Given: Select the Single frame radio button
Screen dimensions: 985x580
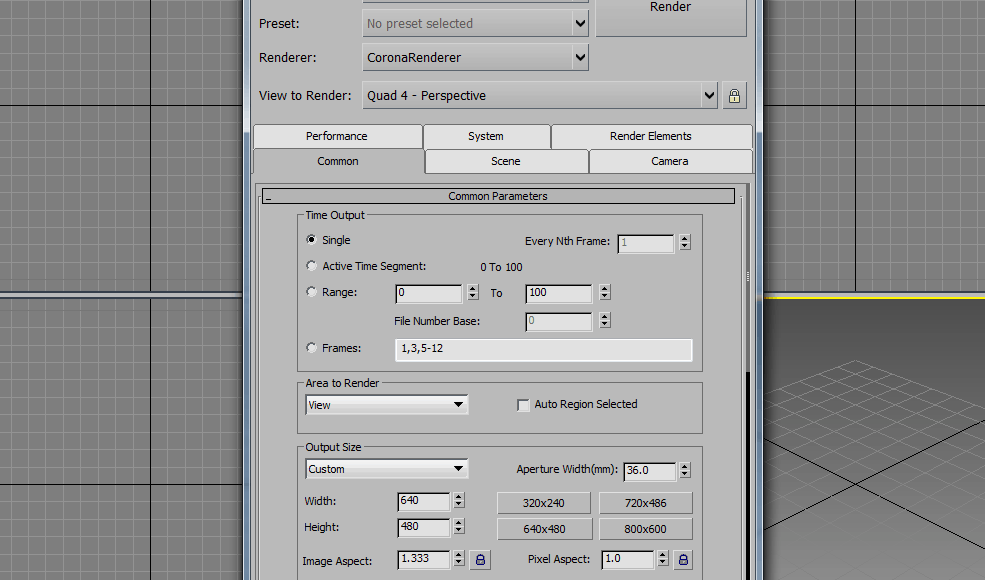Looking at the screenshot, I should [311, 240].
